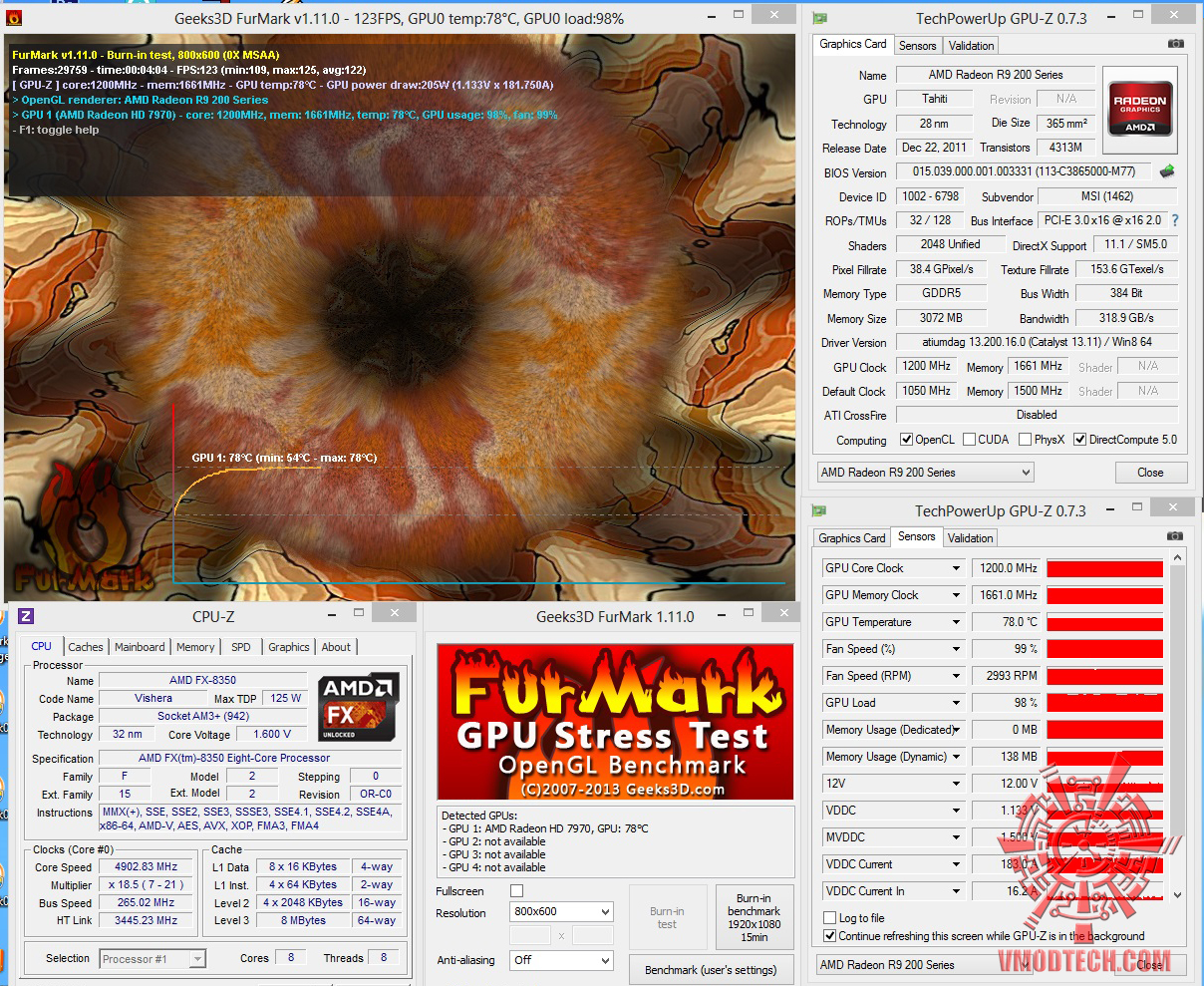
Task: Expand GPU Temperature sensor dropdown
Action: pos(956,622)
